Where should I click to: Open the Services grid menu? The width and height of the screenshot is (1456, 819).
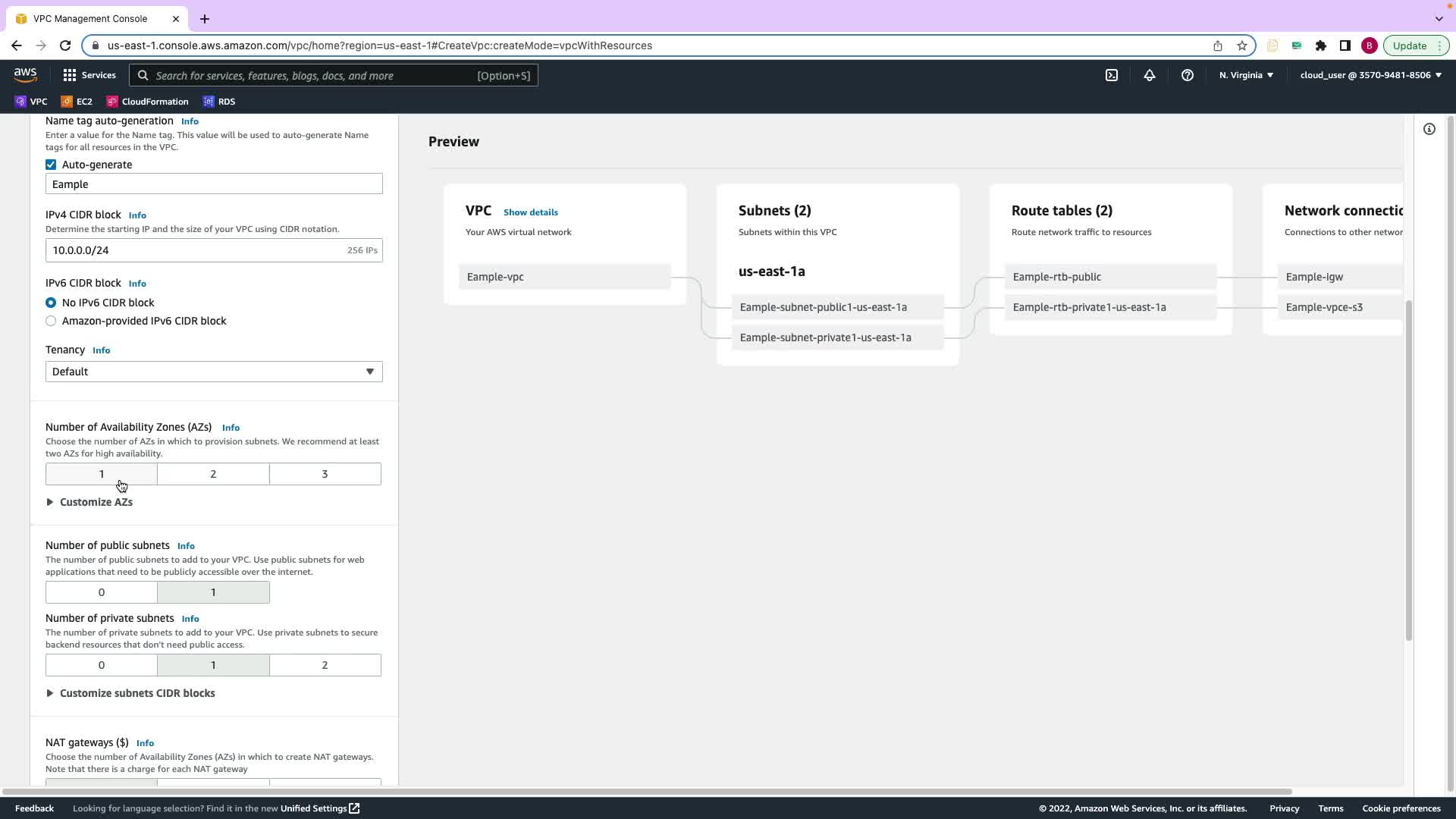tap(89, 75)
